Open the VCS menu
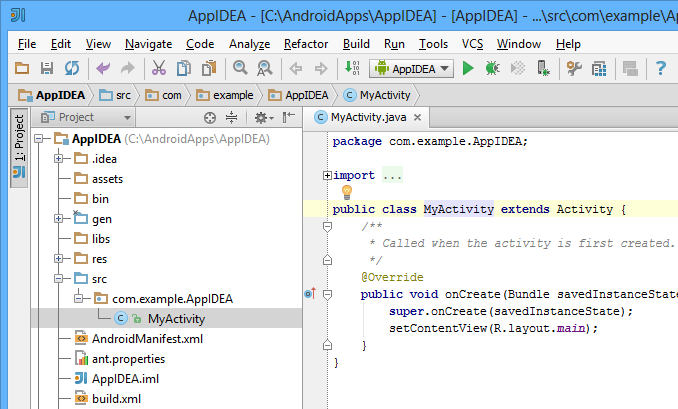678x409 pixels. pyautogui.click(x=472, y=44)
